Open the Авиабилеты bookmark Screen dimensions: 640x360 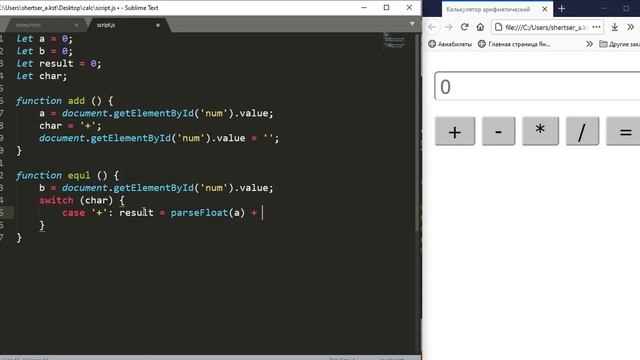[x=450, y=44]
